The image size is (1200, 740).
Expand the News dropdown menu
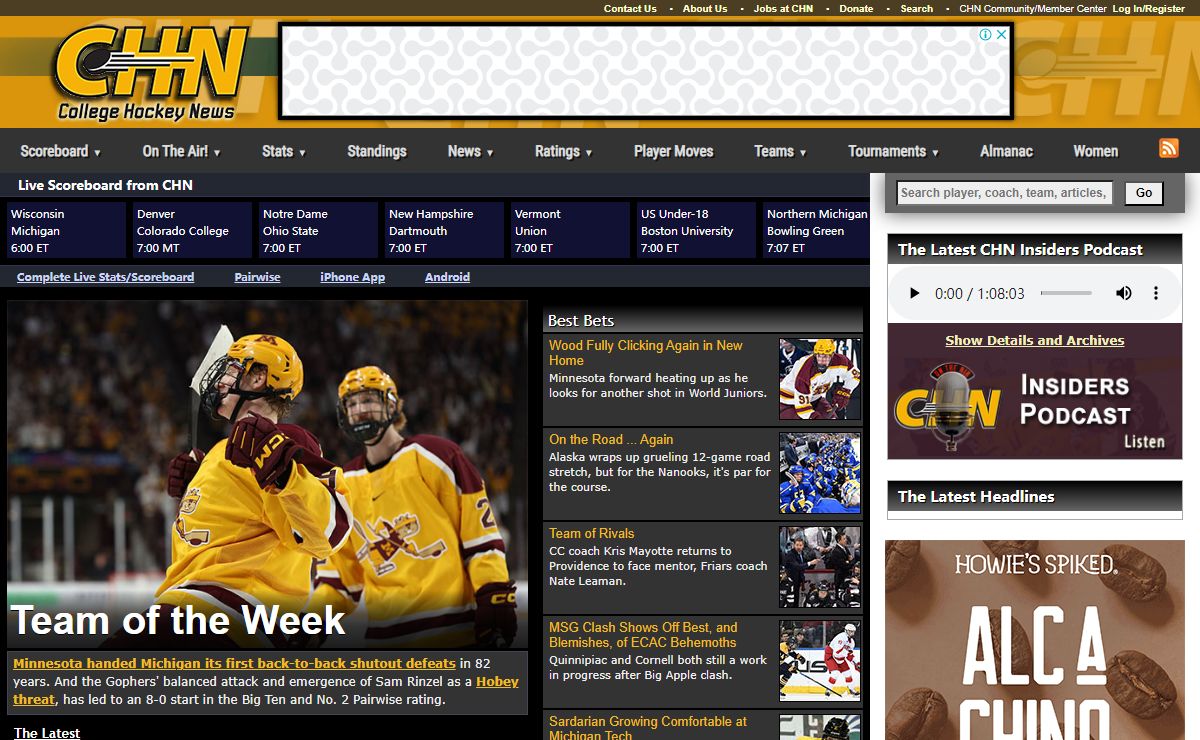click(471, 151)
